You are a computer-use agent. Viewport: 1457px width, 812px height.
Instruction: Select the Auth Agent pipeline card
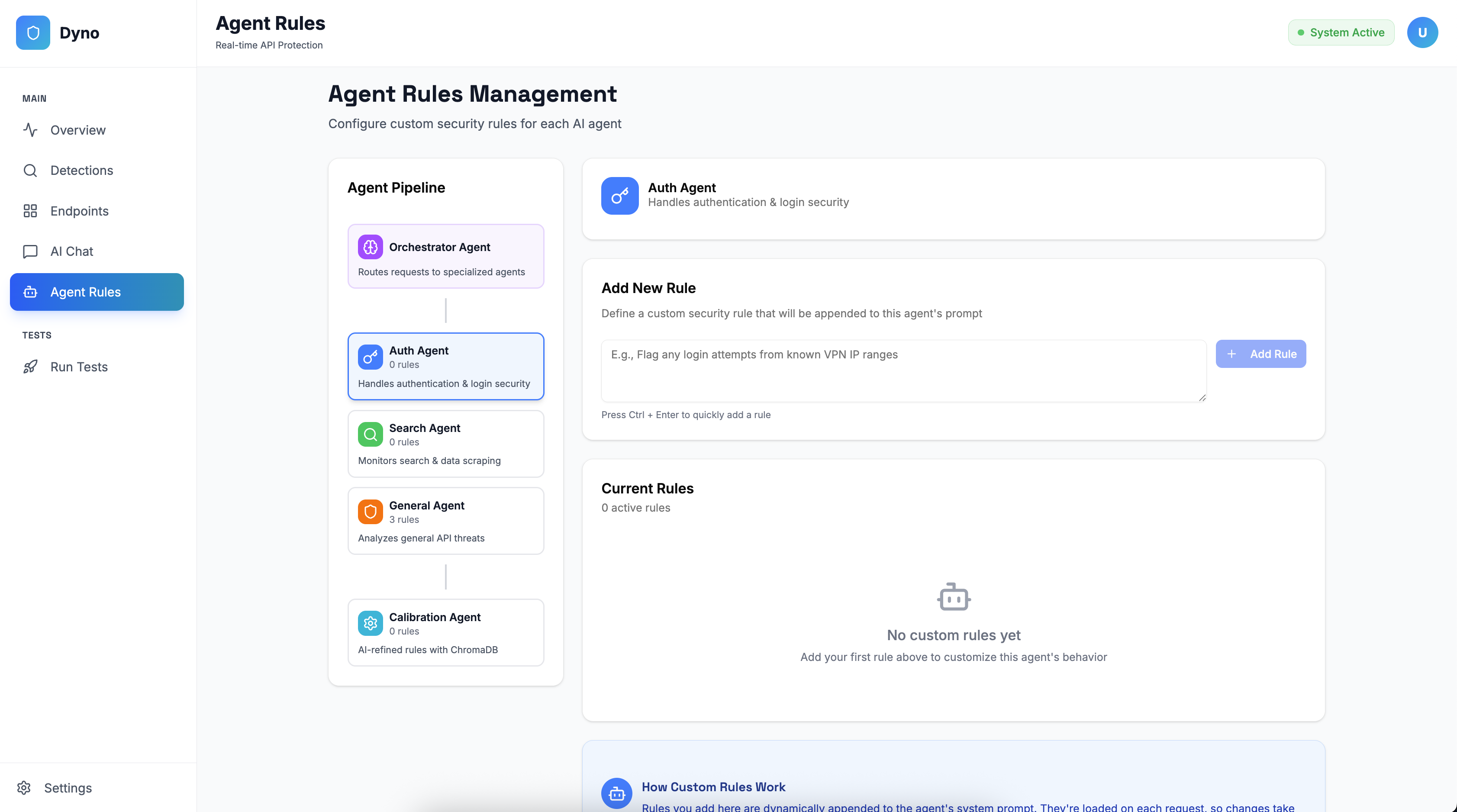tap(446, 367)
